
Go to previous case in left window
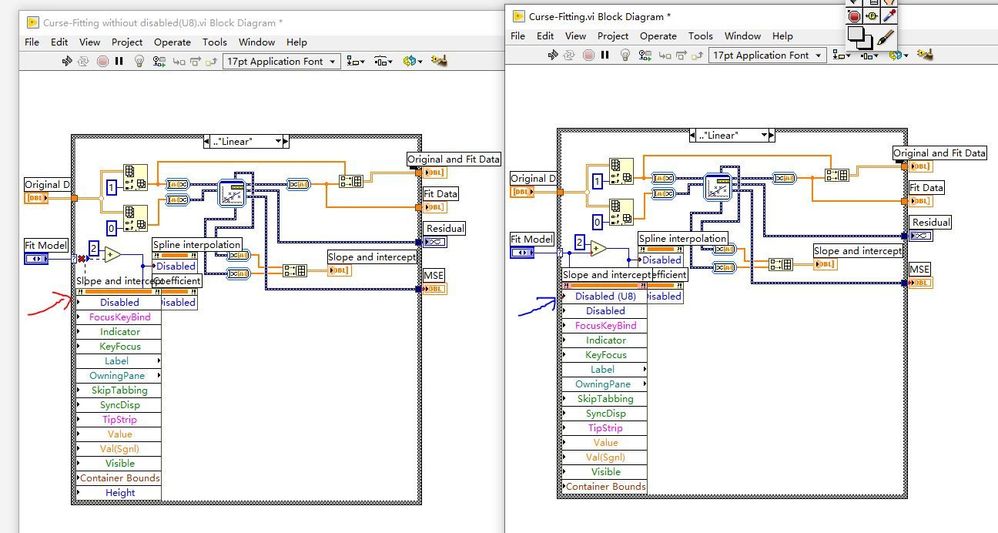(207, 141)
